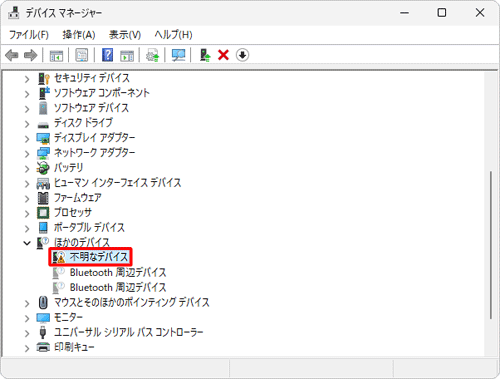Select ポータブル デバイス label
The image size is (500, 379).
pyautogui.click(x=89, y=228)
